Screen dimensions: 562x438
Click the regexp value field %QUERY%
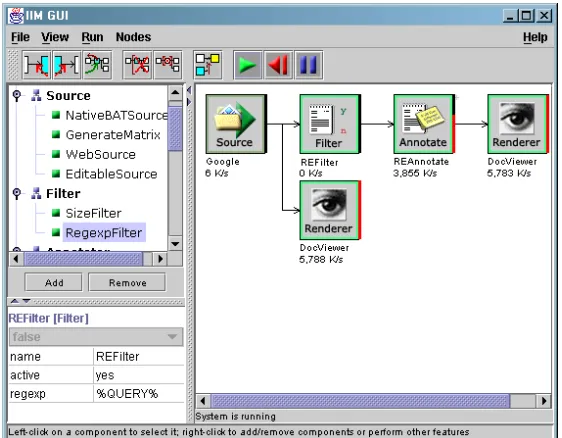[x=139, y=394]
